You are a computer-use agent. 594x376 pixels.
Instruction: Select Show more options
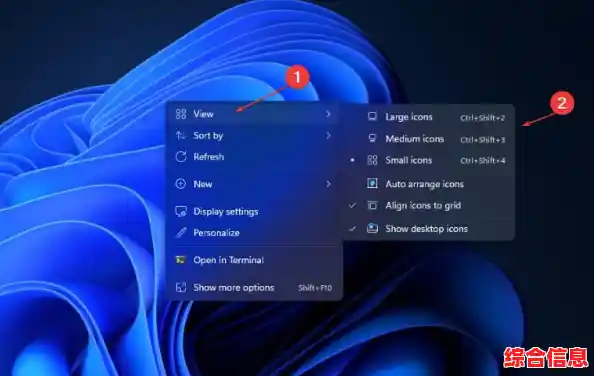pos(254,287)
